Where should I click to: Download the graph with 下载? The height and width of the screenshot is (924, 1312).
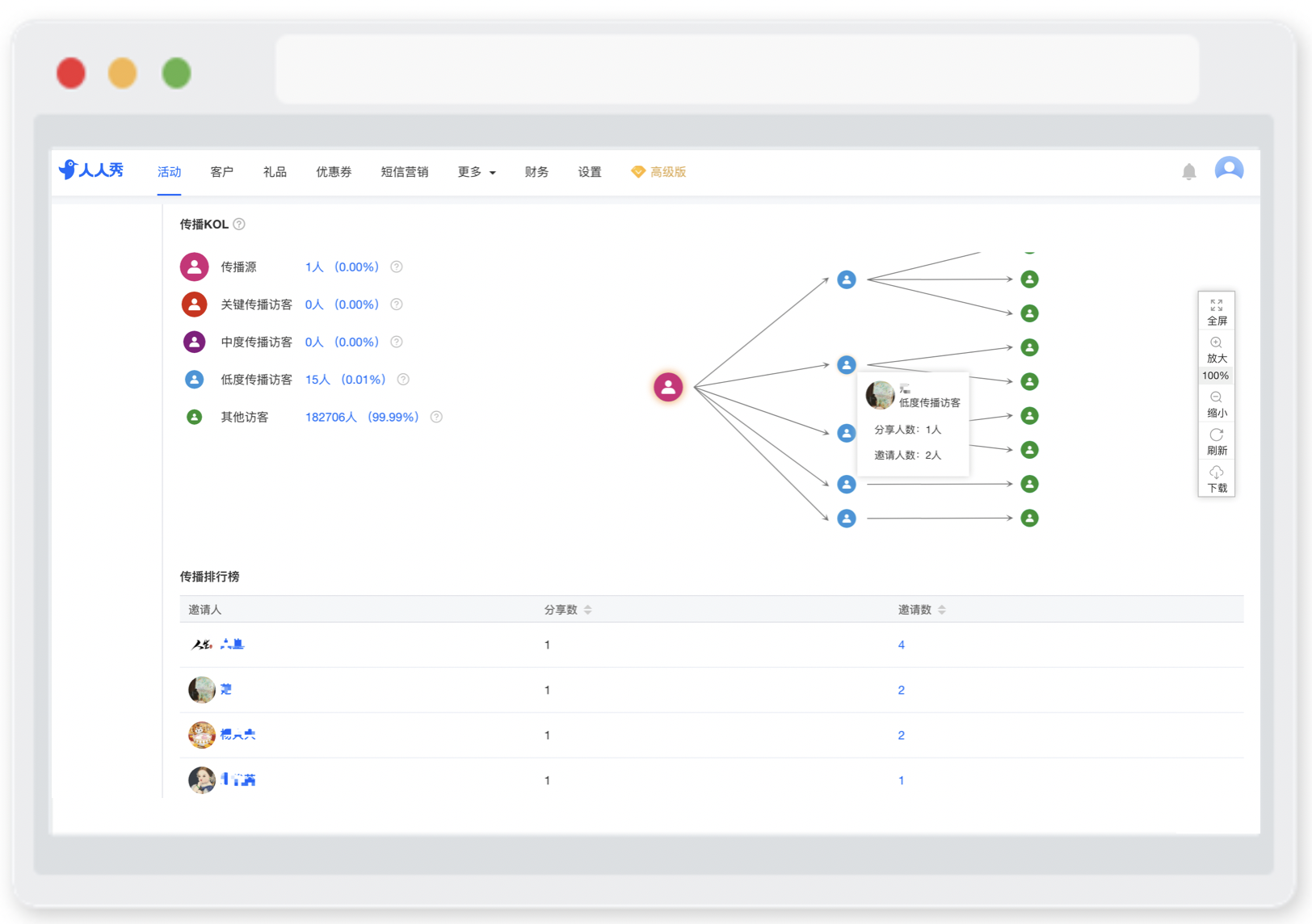1217,479
